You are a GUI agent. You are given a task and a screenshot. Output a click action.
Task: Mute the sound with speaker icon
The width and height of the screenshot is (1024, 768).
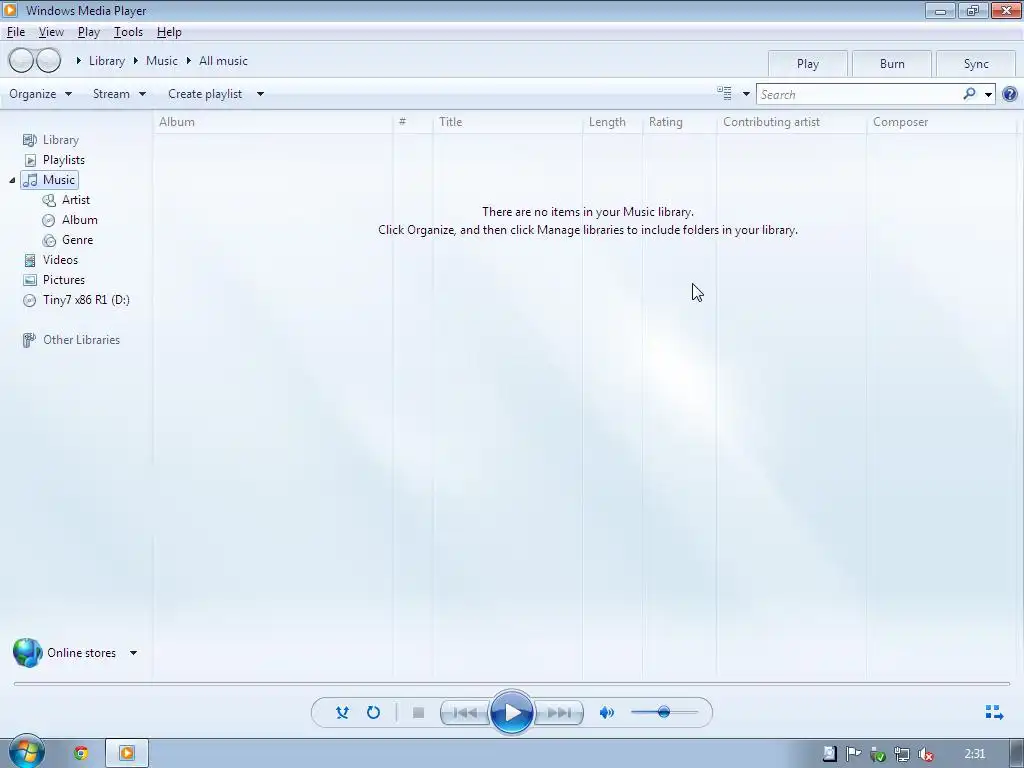tap(607, 712)
